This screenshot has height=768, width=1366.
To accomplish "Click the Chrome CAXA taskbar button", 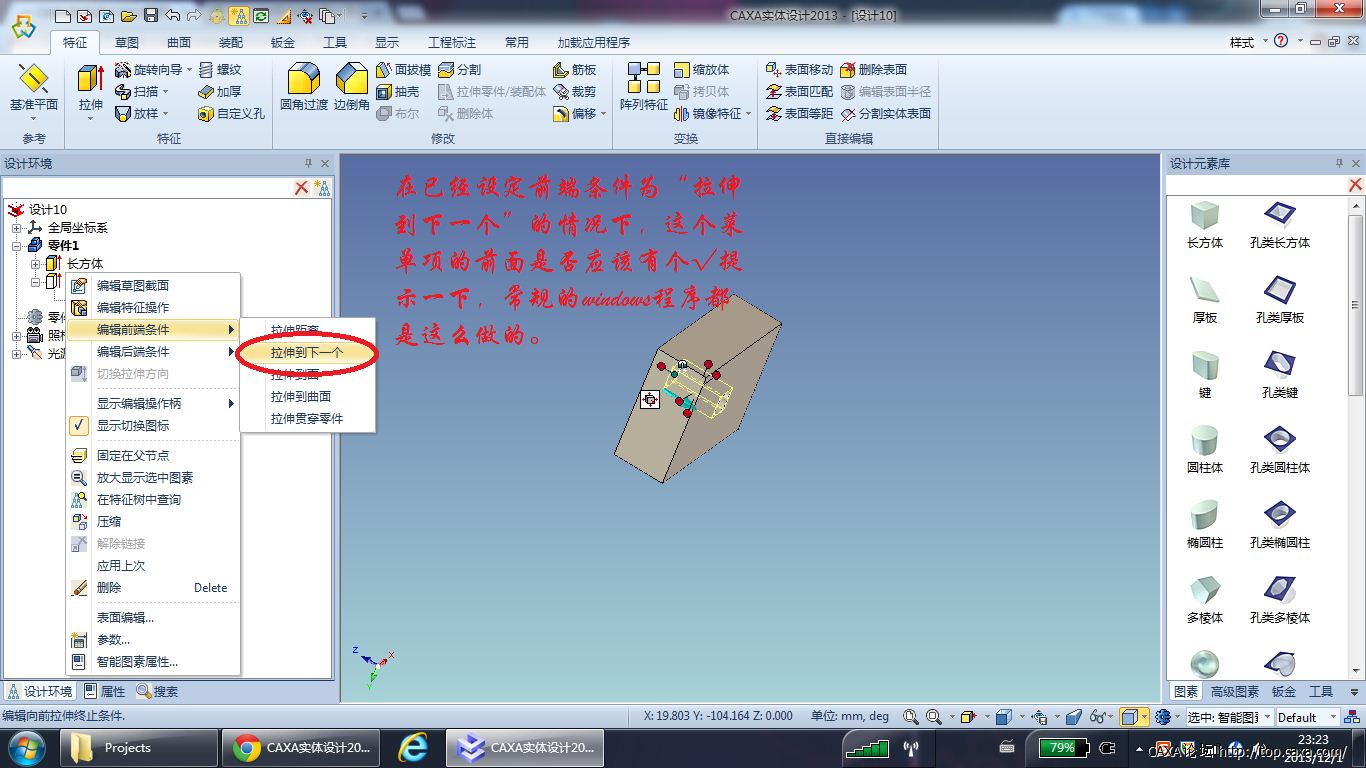I will tap(300, 747).
